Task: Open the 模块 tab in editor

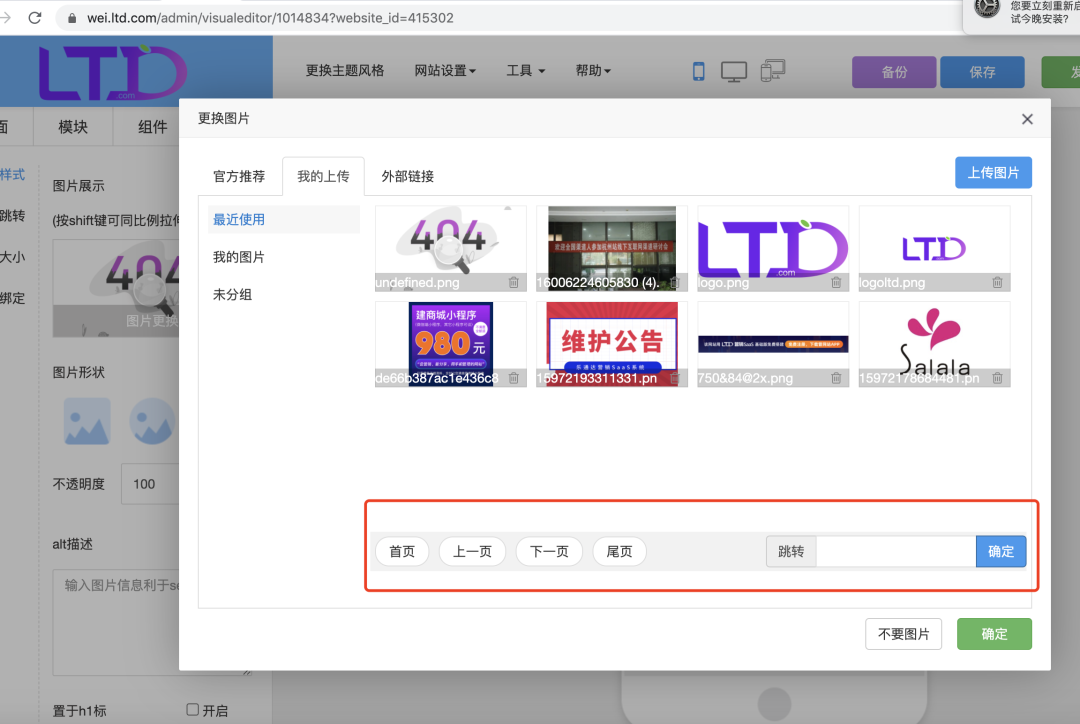Action: (73, 127)
